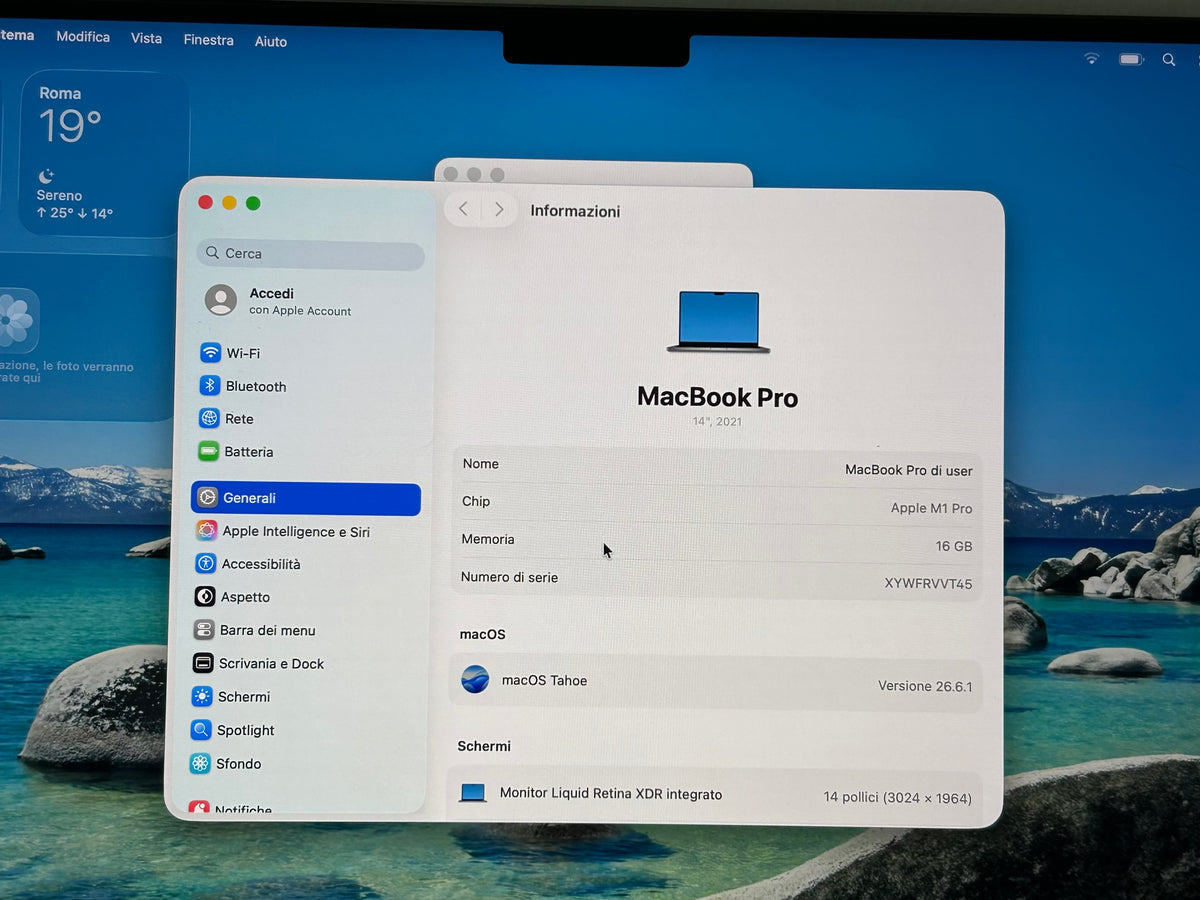Open the Vista menu
Screen dimensions: 1200x900
[146, 39]
